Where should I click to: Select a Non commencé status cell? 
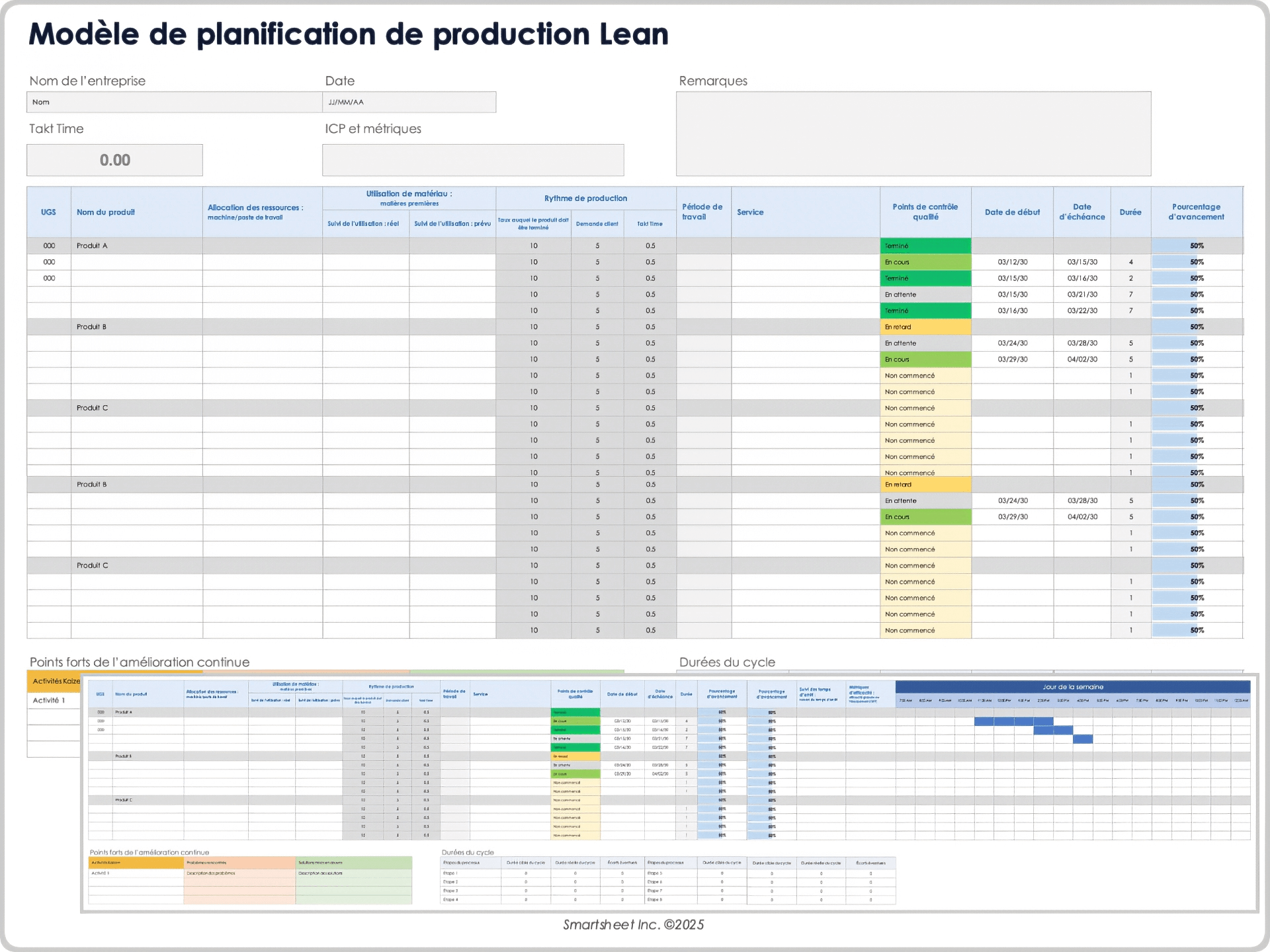(x=925, y=375)
